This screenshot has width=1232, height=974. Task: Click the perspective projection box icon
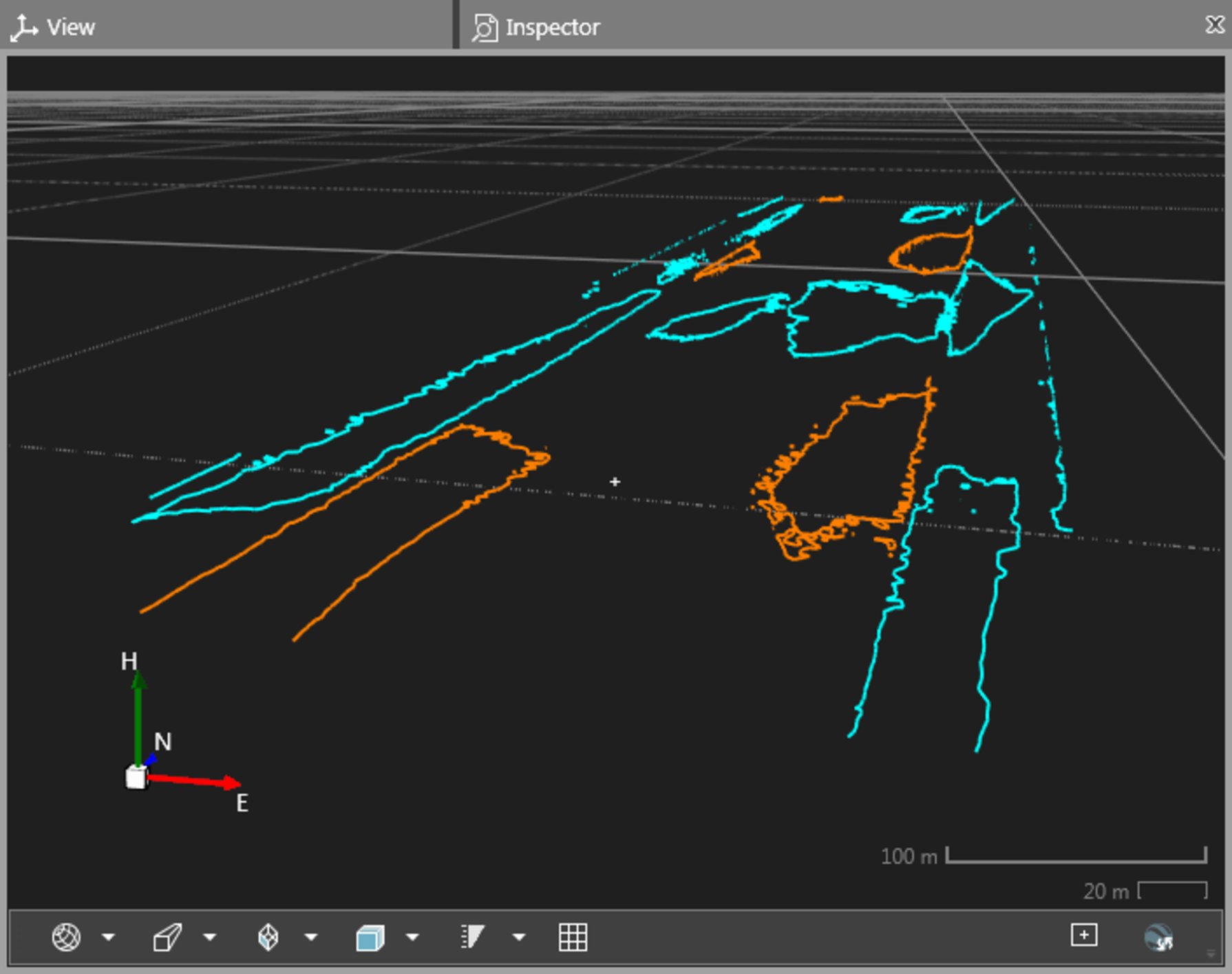click(x=167, y=938)
